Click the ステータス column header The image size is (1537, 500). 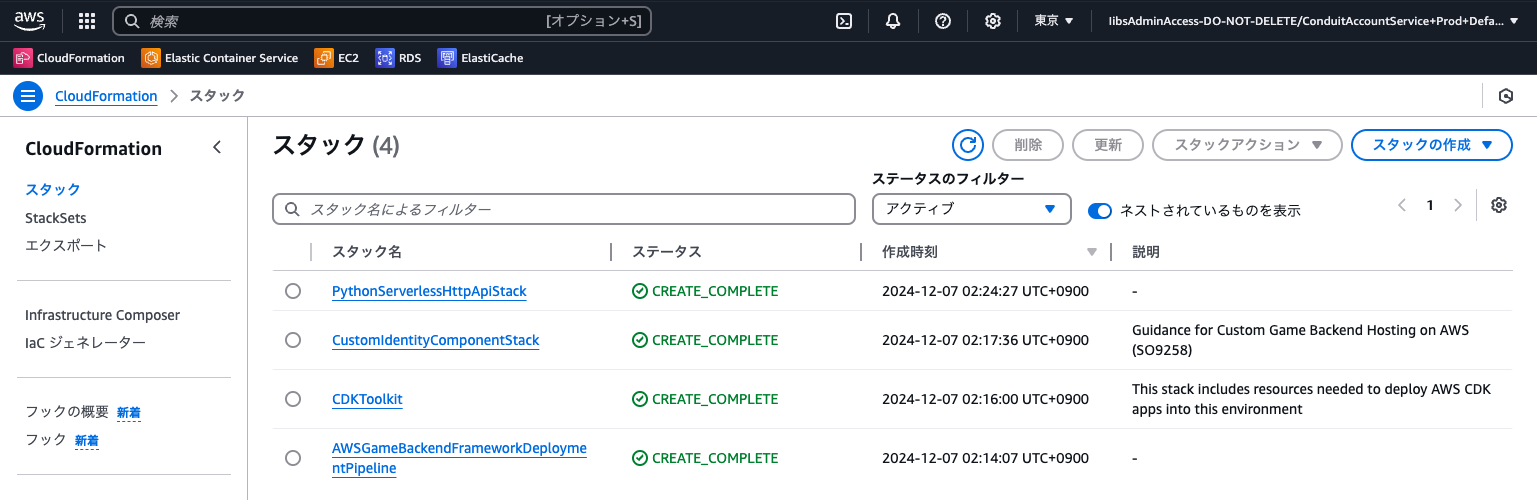[x=667, y=252]
